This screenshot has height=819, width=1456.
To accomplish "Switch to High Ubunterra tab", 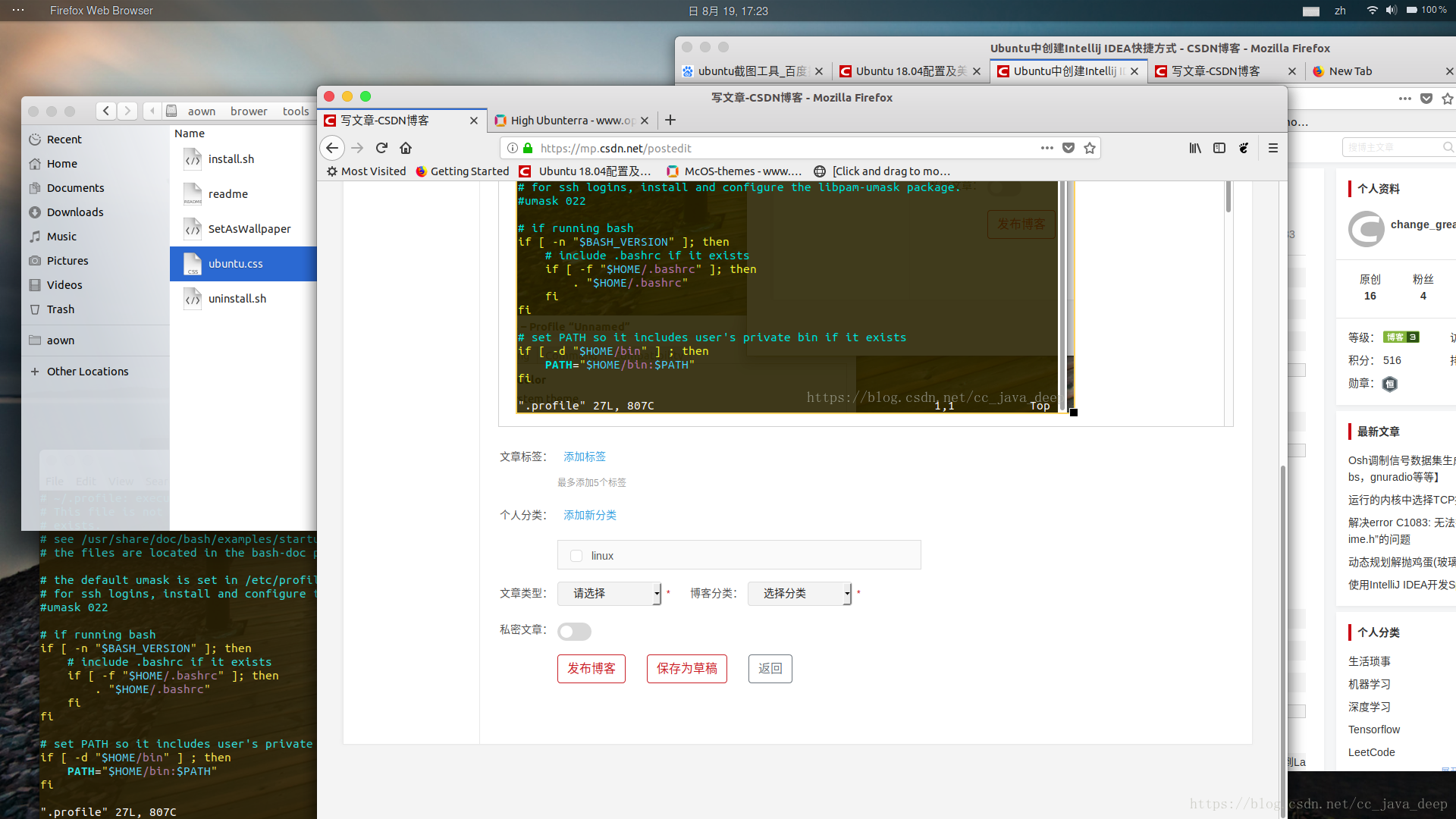I will tap(569, 121).
